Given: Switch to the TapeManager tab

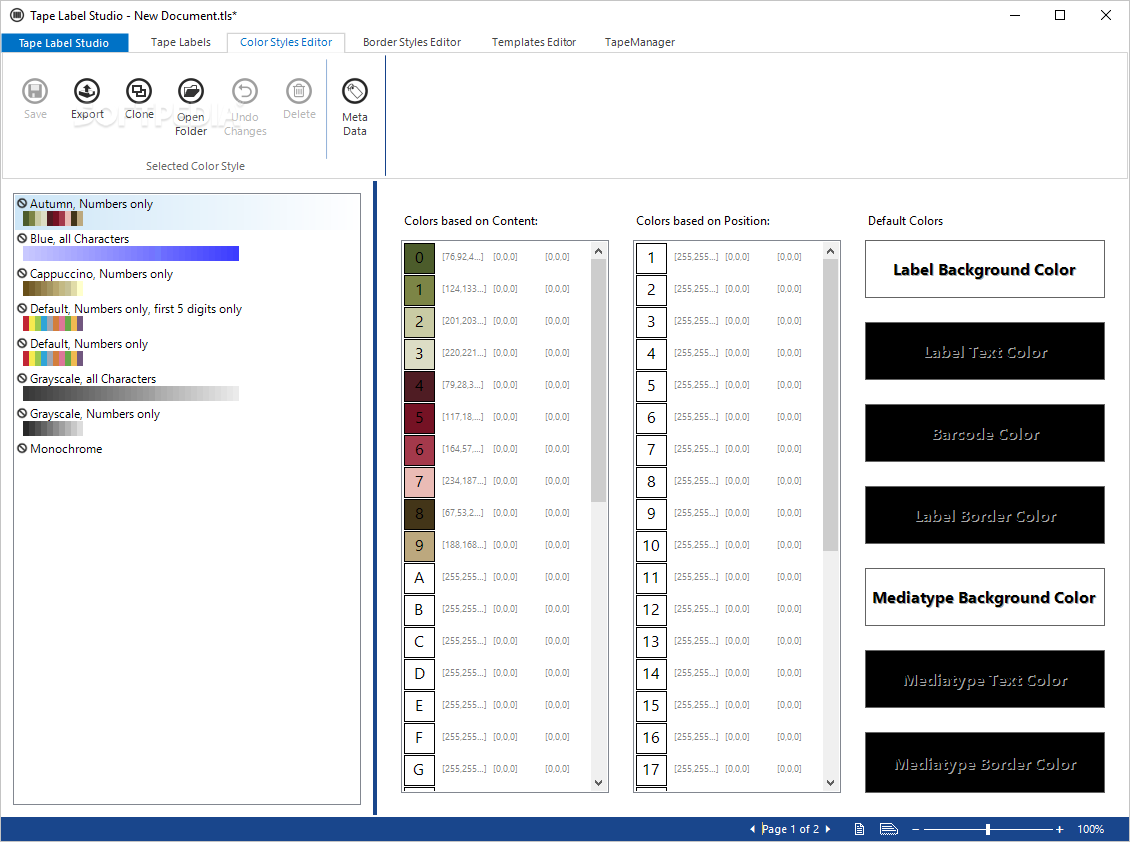Looking at the screenshot, I should pyautogui.click(x=640, y=42).
